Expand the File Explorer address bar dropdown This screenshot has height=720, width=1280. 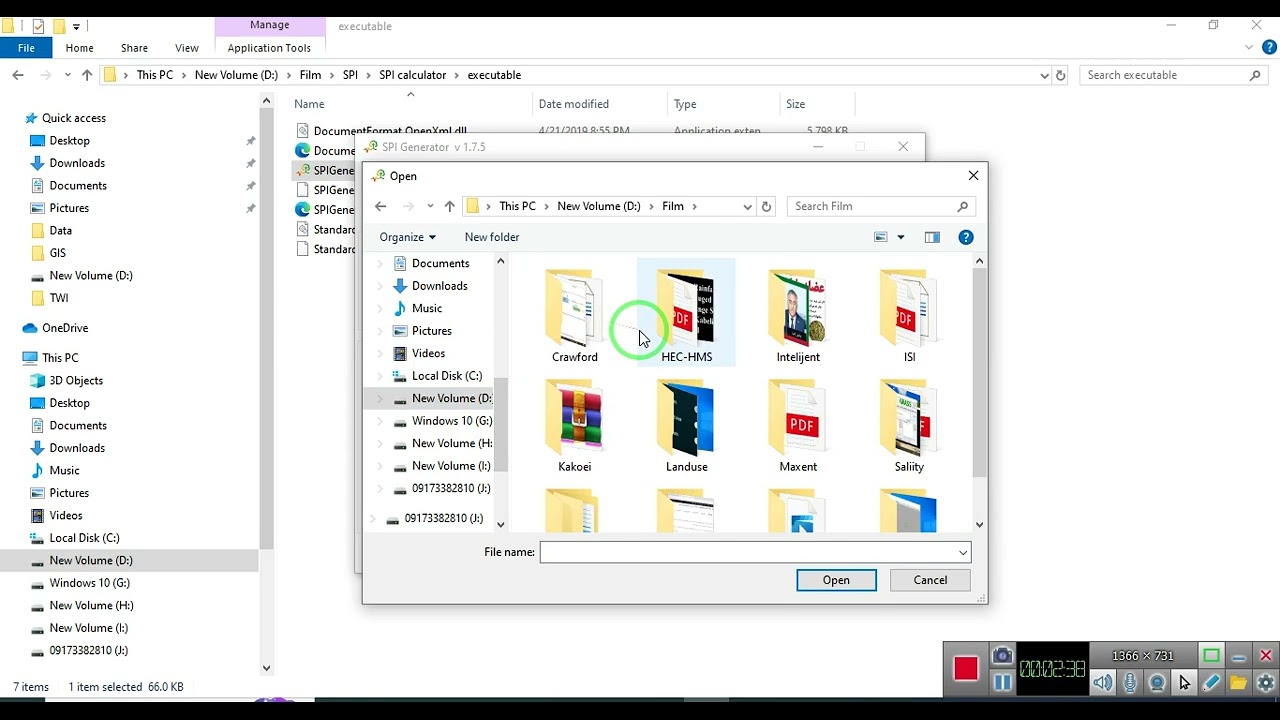1044,75
